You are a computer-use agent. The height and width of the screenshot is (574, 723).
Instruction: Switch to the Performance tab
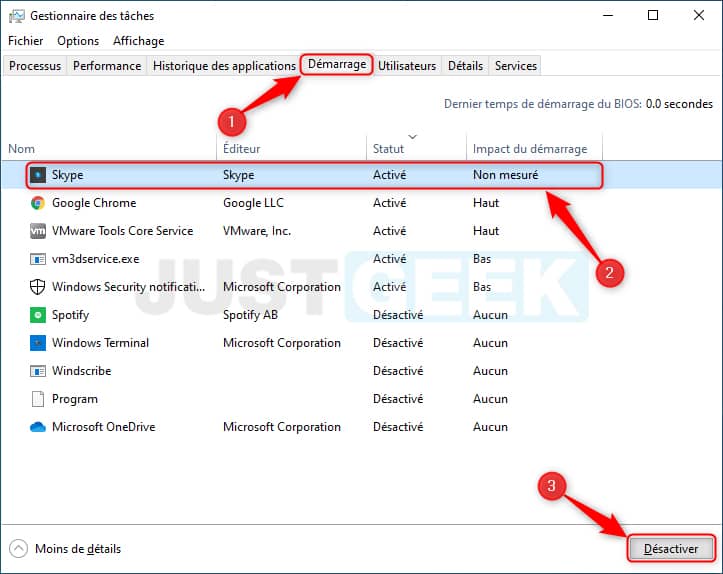pyautogui.click(x=107, y=66)
